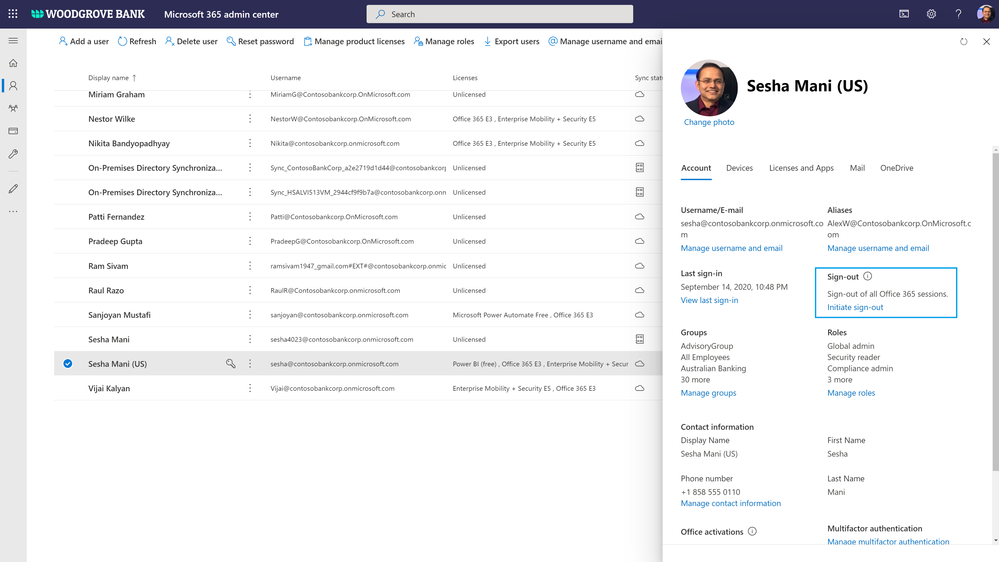Open more actions for Patti Fernandez
Screen dimensions: 999x562
coord(250,217)
